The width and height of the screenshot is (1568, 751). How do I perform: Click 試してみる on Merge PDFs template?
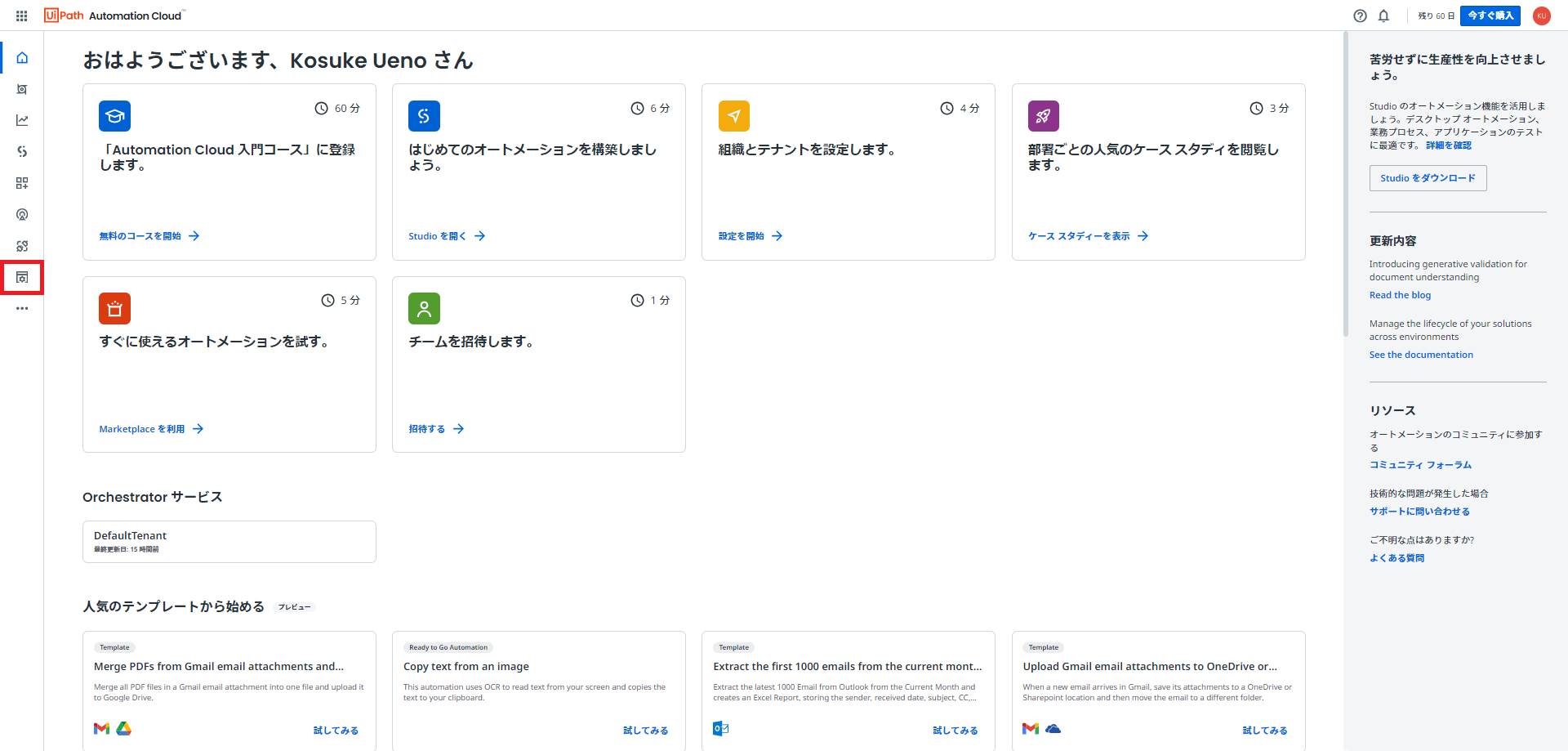336,731
